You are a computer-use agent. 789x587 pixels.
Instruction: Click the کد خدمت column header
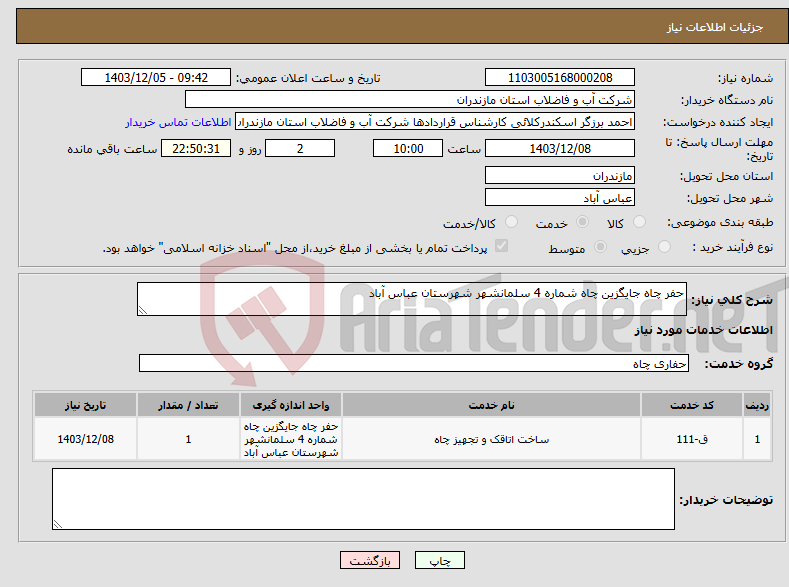coord(691,405)
